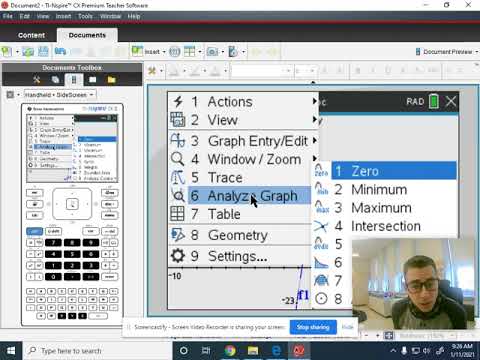Open the Document Preview dropdown

[x=446, y=52]
